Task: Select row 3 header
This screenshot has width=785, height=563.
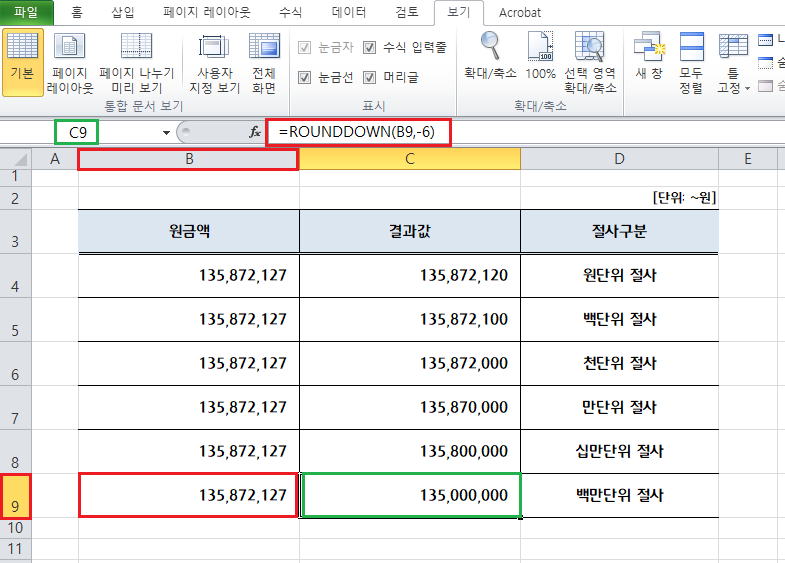Action: [15, 231]
